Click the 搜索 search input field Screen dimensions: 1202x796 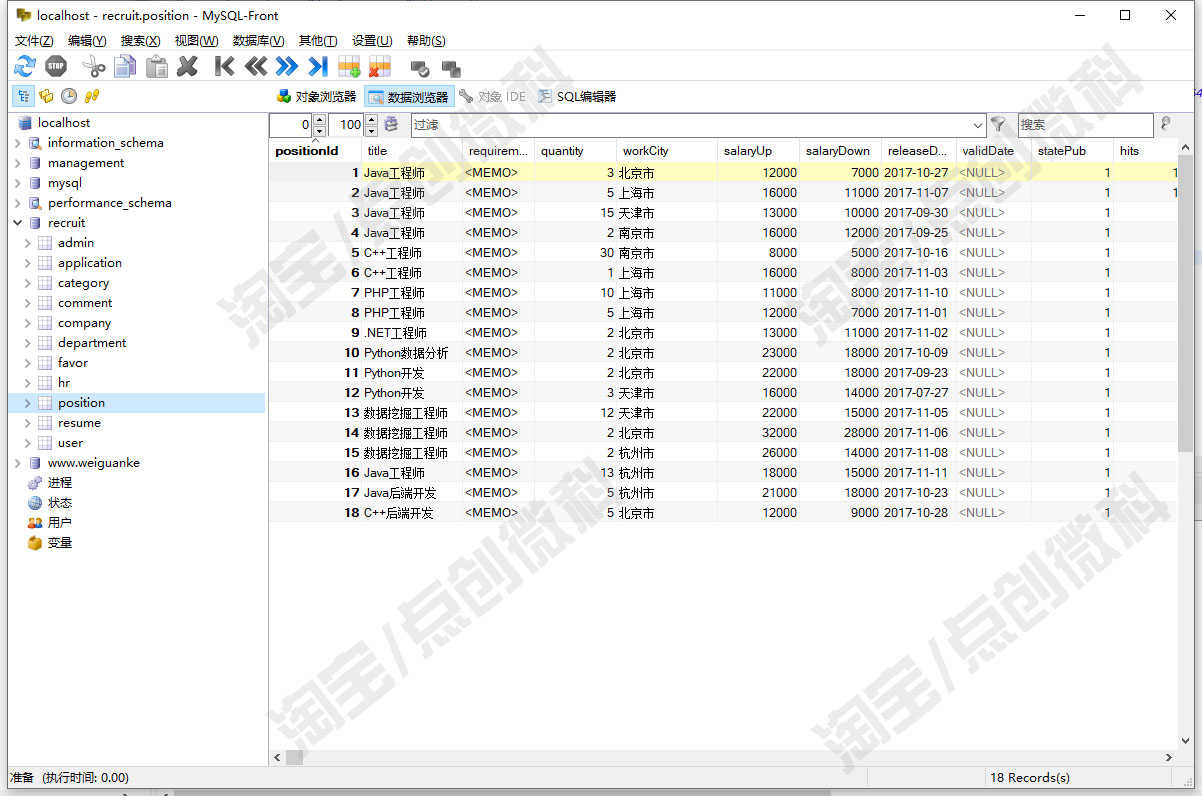(x=1085, y=125)
